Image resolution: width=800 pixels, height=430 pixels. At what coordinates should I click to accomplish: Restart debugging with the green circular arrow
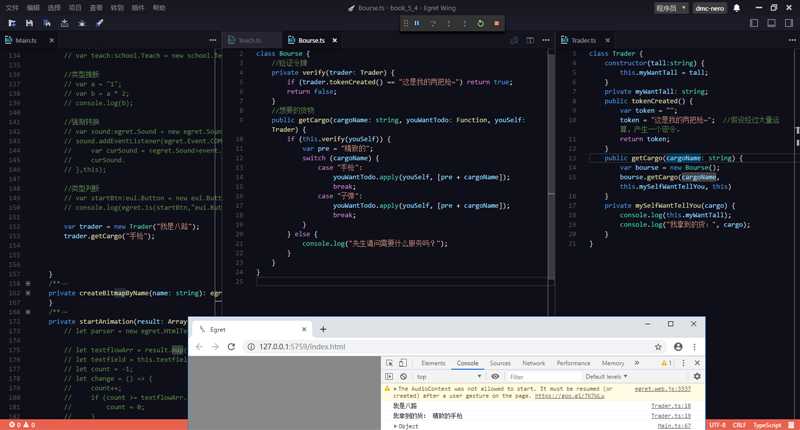point(480,23)
